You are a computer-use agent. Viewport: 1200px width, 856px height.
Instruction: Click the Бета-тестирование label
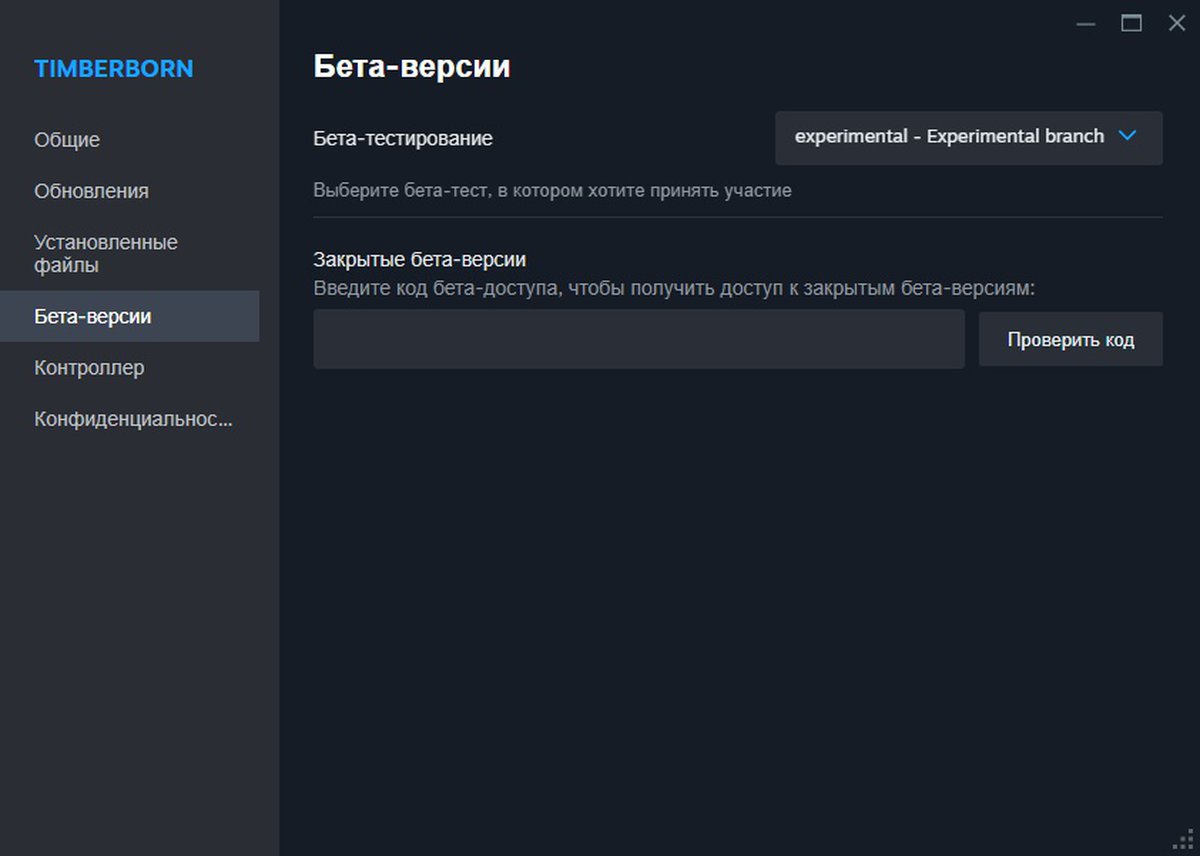[x=403, y=139]
